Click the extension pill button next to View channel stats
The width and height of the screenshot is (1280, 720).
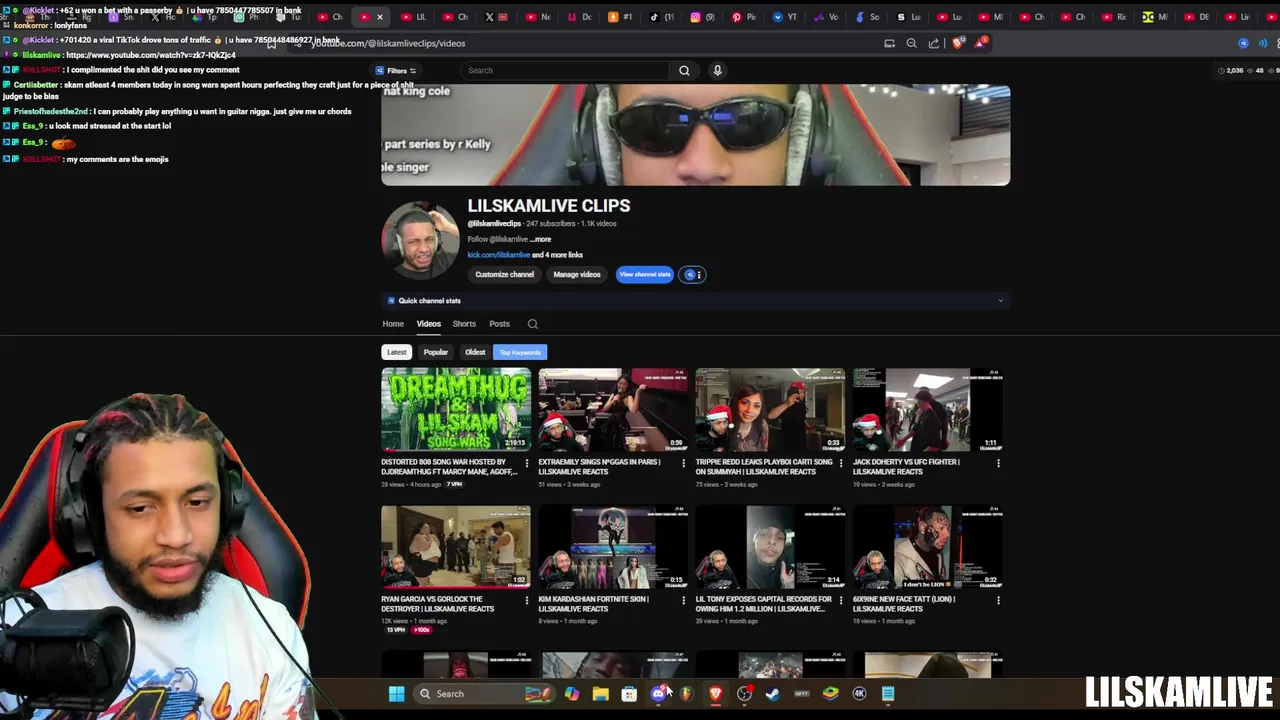(692, 275)
